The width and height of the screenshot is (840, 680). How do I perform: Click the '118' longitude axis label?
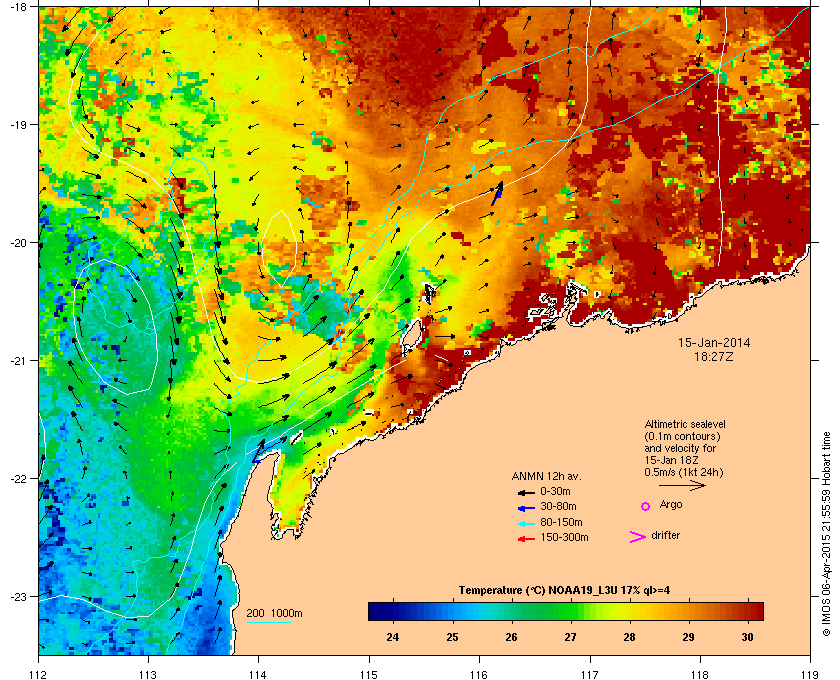(x=700, y=674)
